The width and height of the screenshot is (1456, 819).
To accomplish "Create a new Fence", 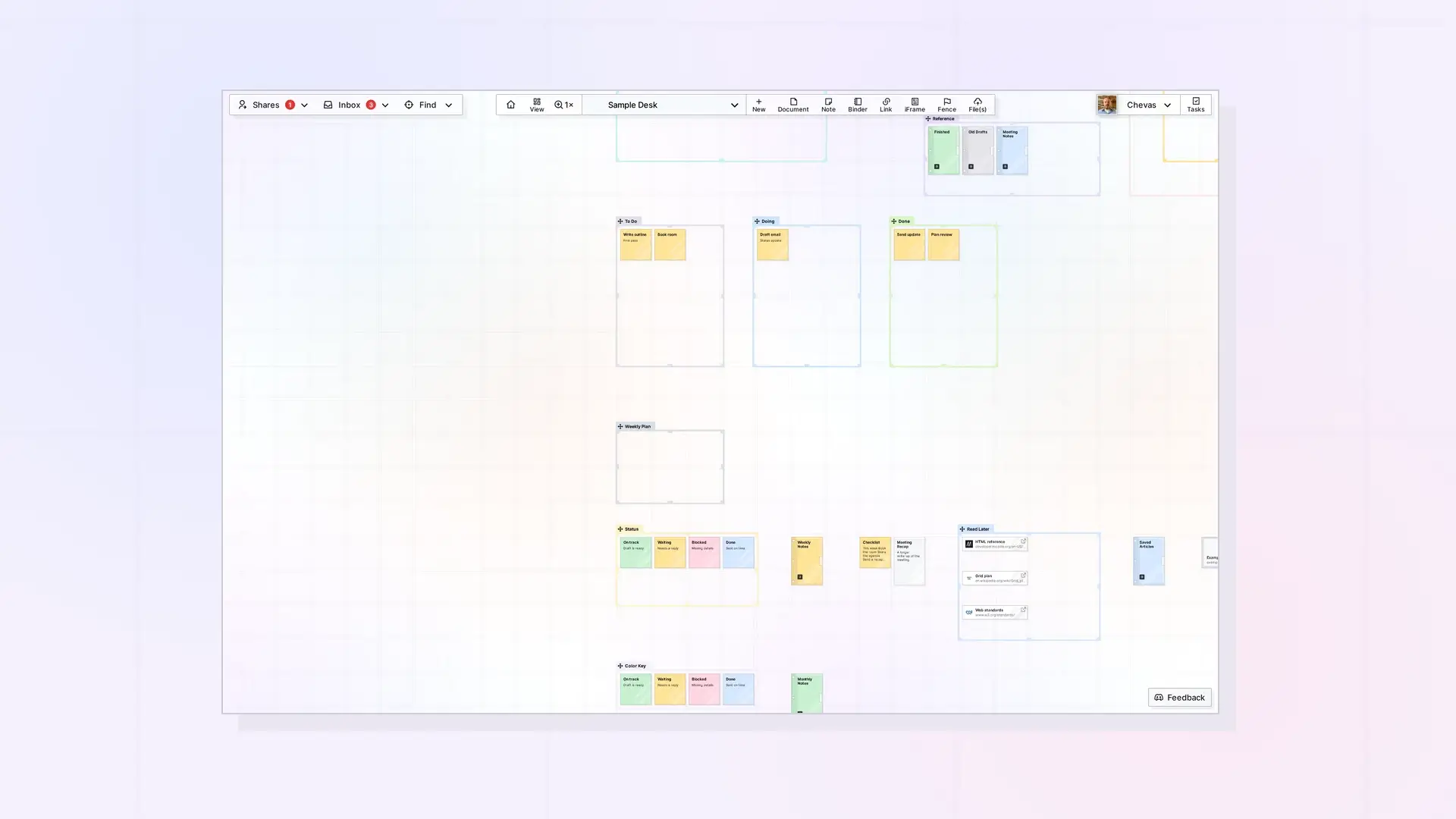I will [946, 105].
